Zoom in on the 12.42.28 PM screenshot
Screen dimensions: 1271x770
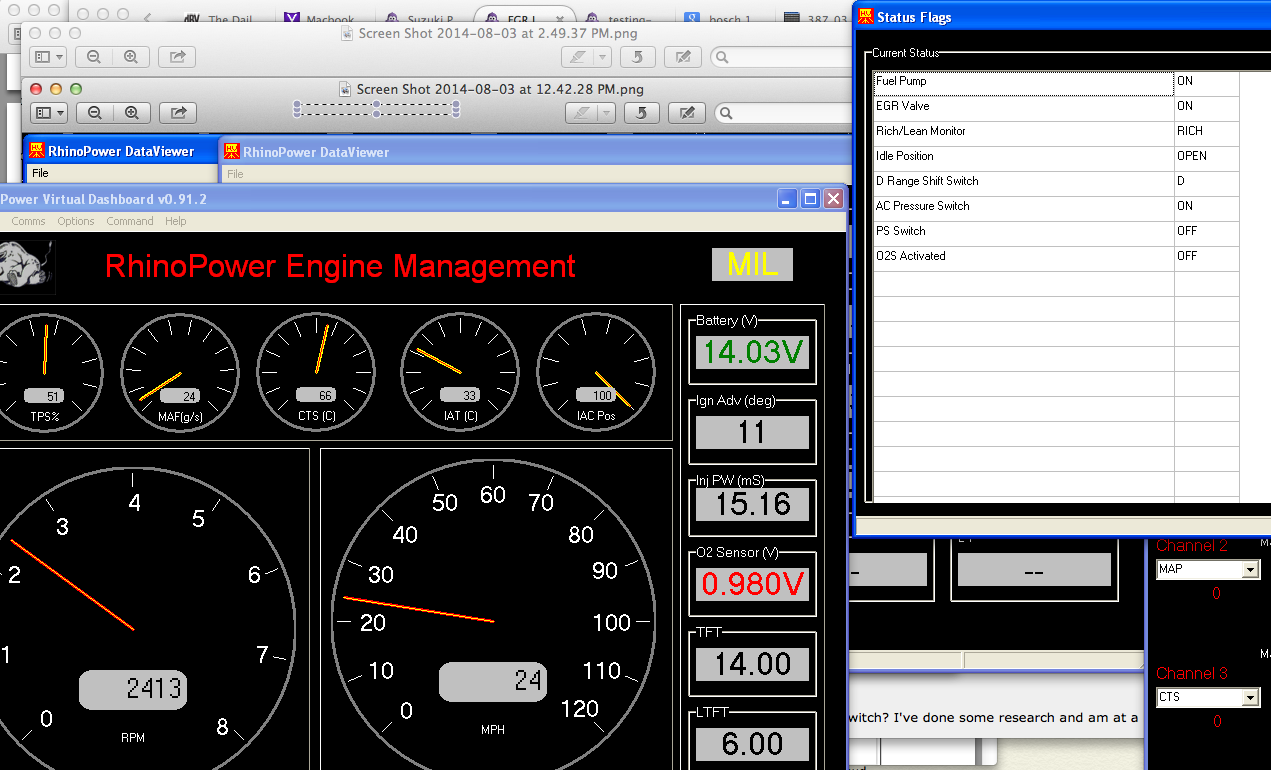131,113
